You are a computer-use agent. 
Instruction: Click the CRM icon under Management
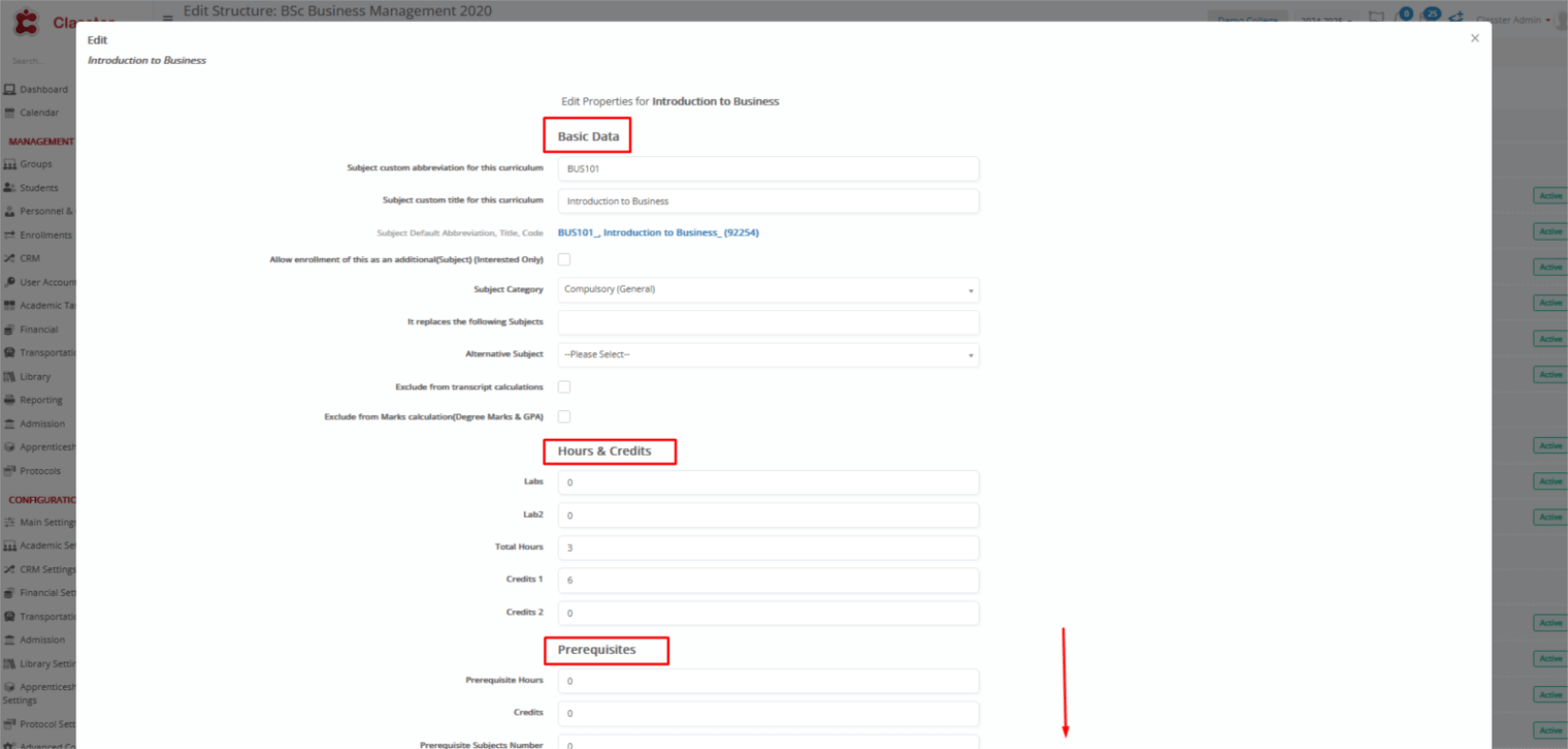coord(10,258)
